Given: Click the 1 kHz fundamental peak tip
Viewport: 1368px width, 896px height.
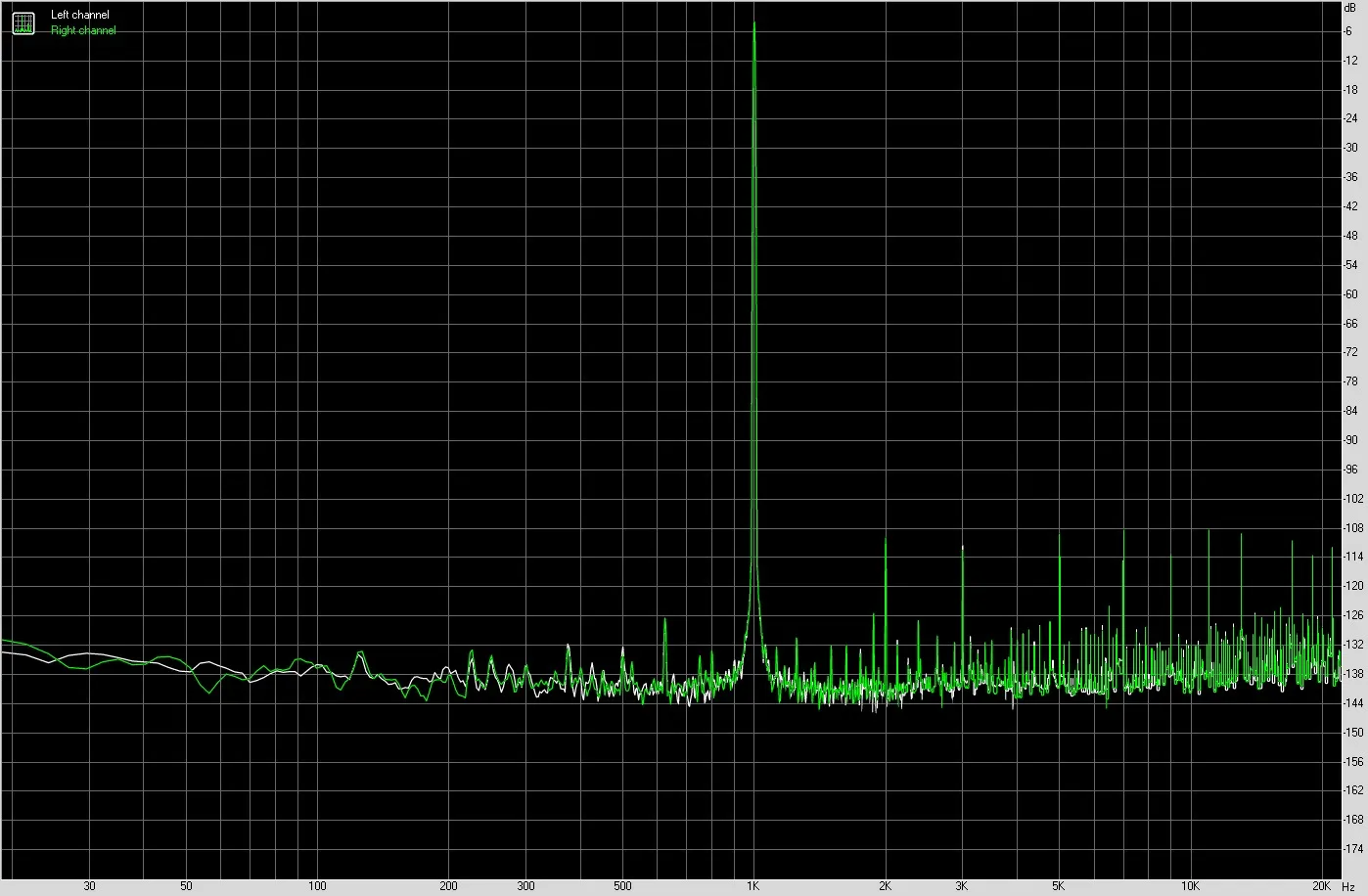Looking at the screenshot, I should click(x=753, y=23).
